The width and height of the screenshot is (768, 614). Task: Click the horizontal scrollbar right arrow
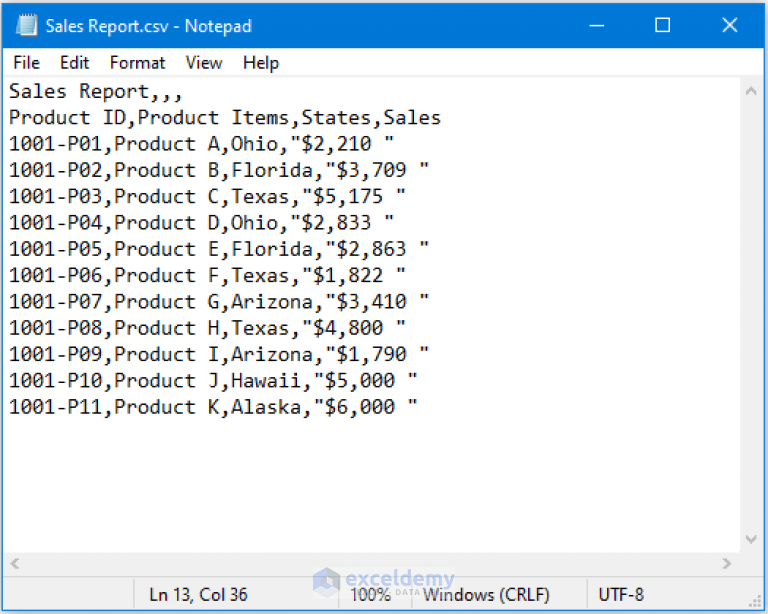pos(727,564)
